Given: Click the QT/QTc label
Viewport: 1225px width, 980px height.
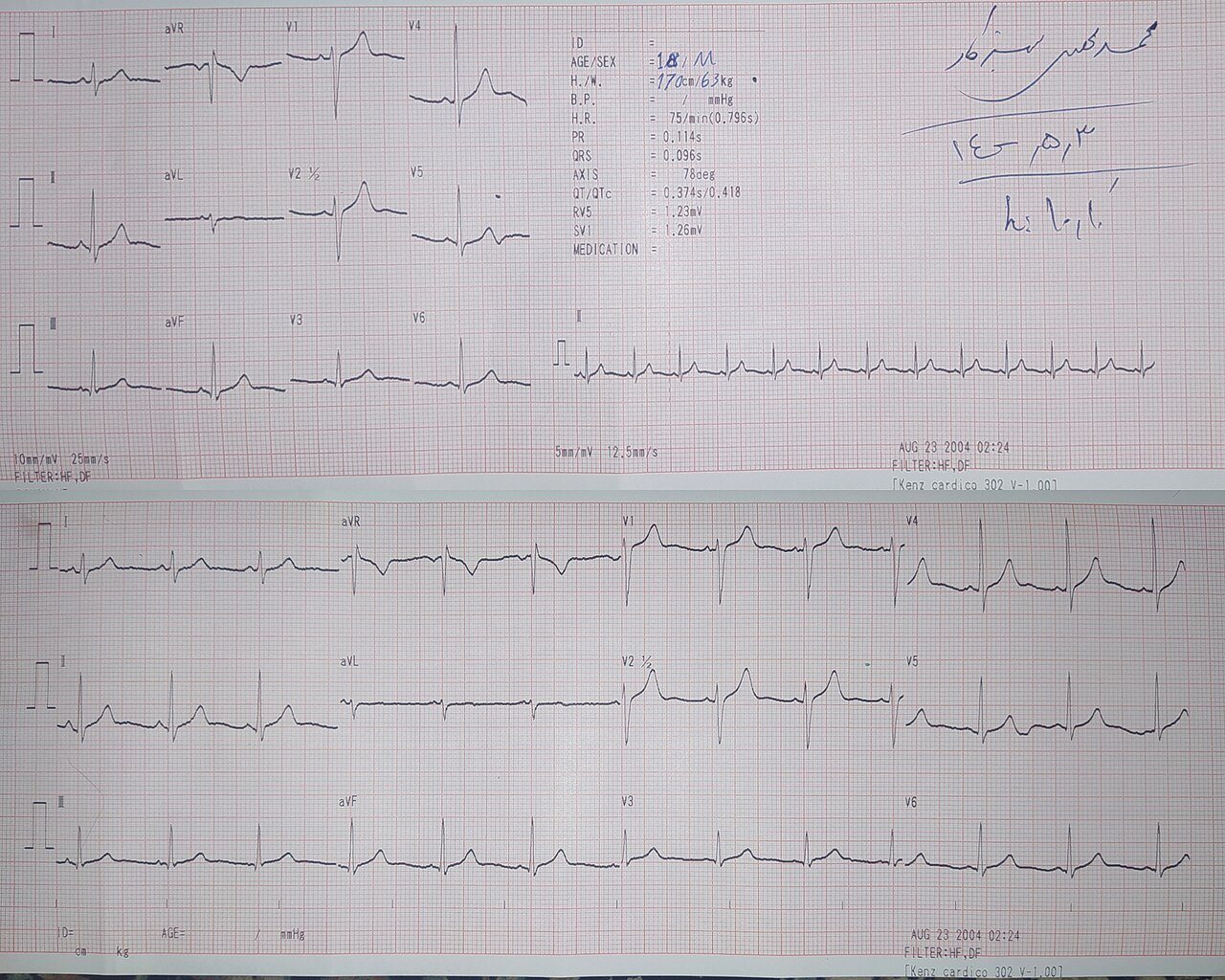Looking at the screenshot, I should pos(591,192).
